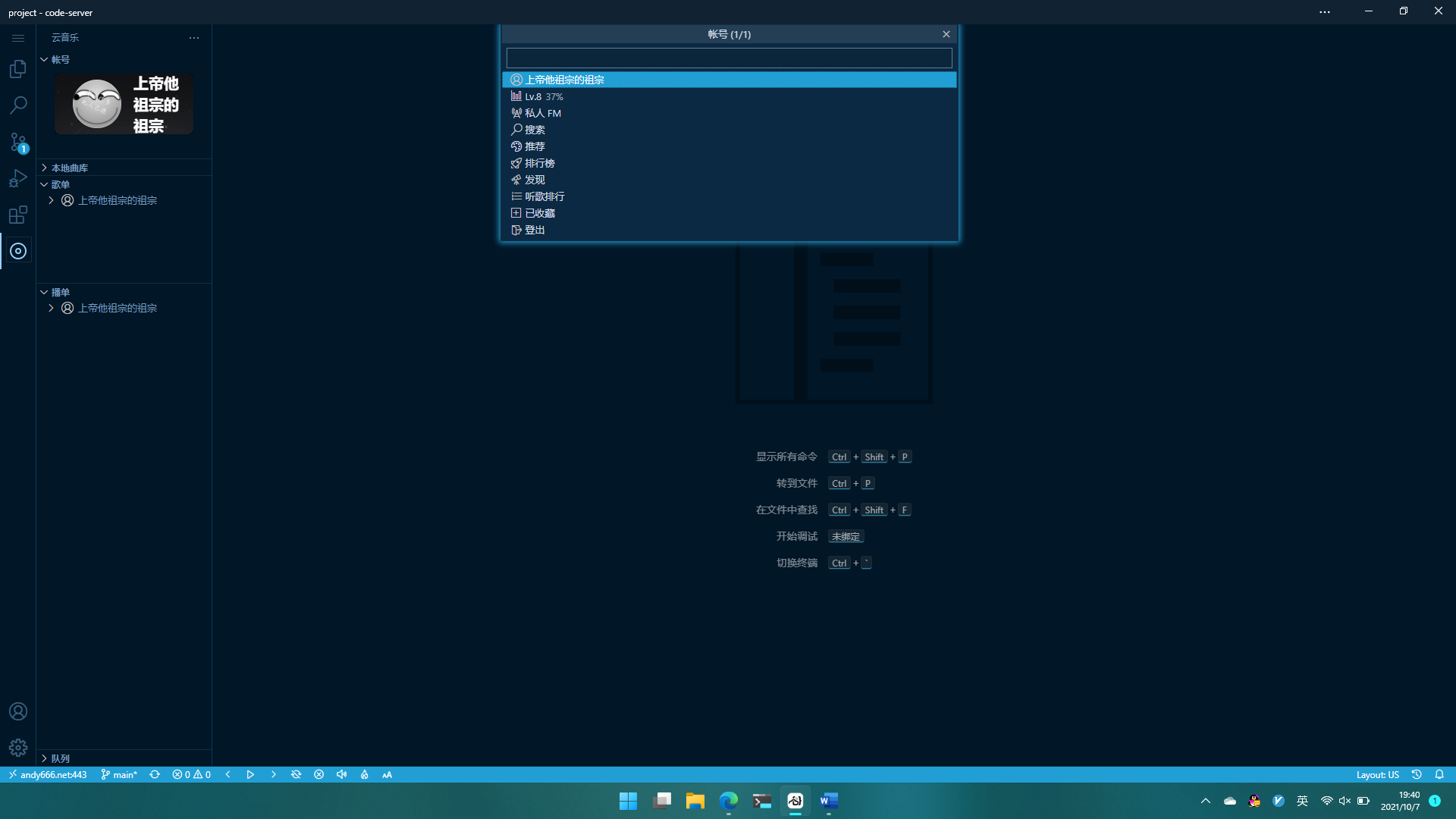Select 私人 FM from the account menu
This screenshot has height=819, width=1456.
(x=541, y=112)
